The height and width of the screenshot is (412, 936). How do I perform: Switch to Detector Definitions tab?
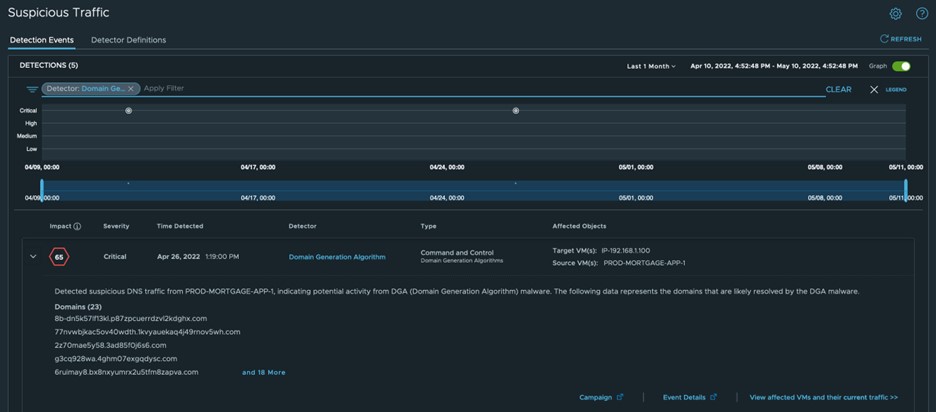coord(128,40)
